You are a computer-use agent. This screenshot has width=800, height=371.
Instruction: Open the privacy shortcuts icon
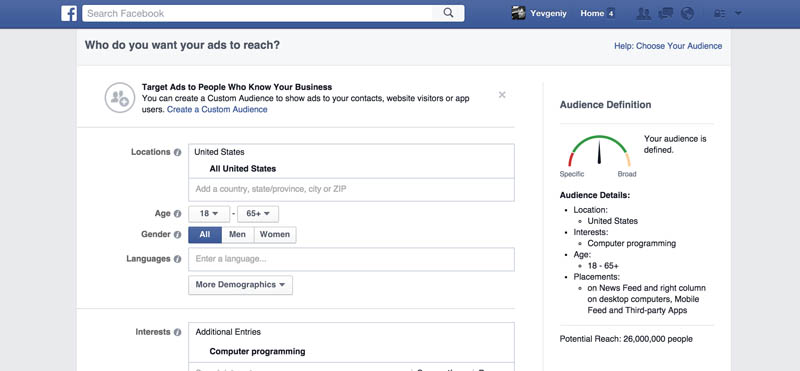coord(719,14)
